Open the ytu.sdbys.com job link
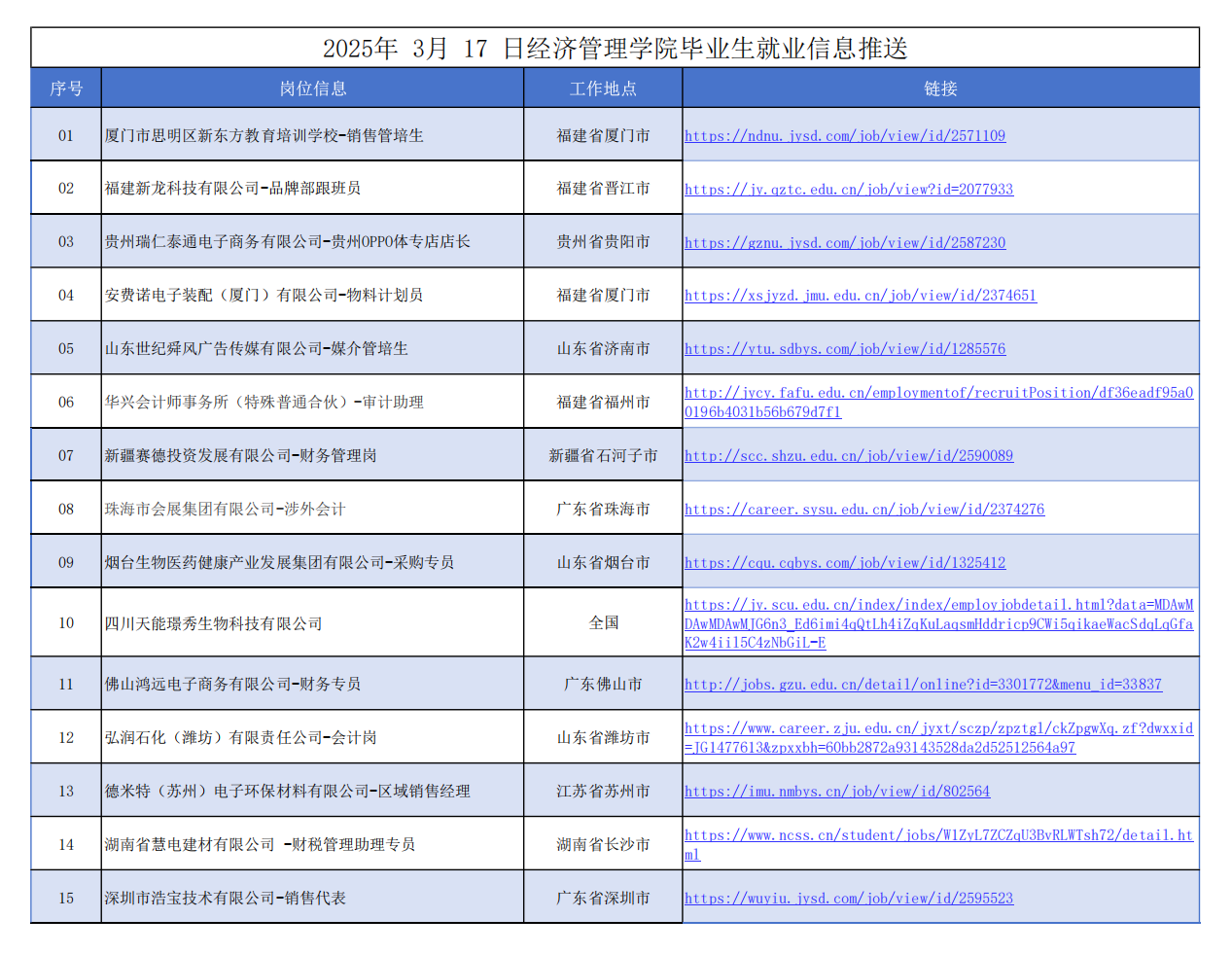The height and width of the screenshot is (954, 1232). [x=844, y=349]
